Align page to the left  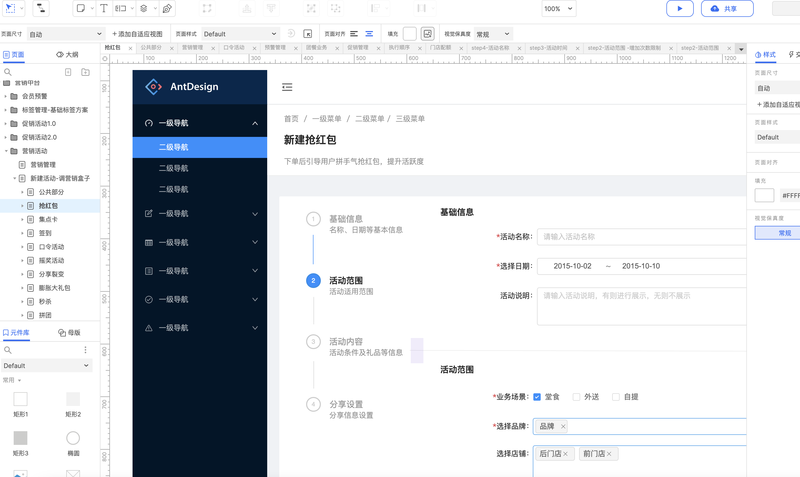354,34
